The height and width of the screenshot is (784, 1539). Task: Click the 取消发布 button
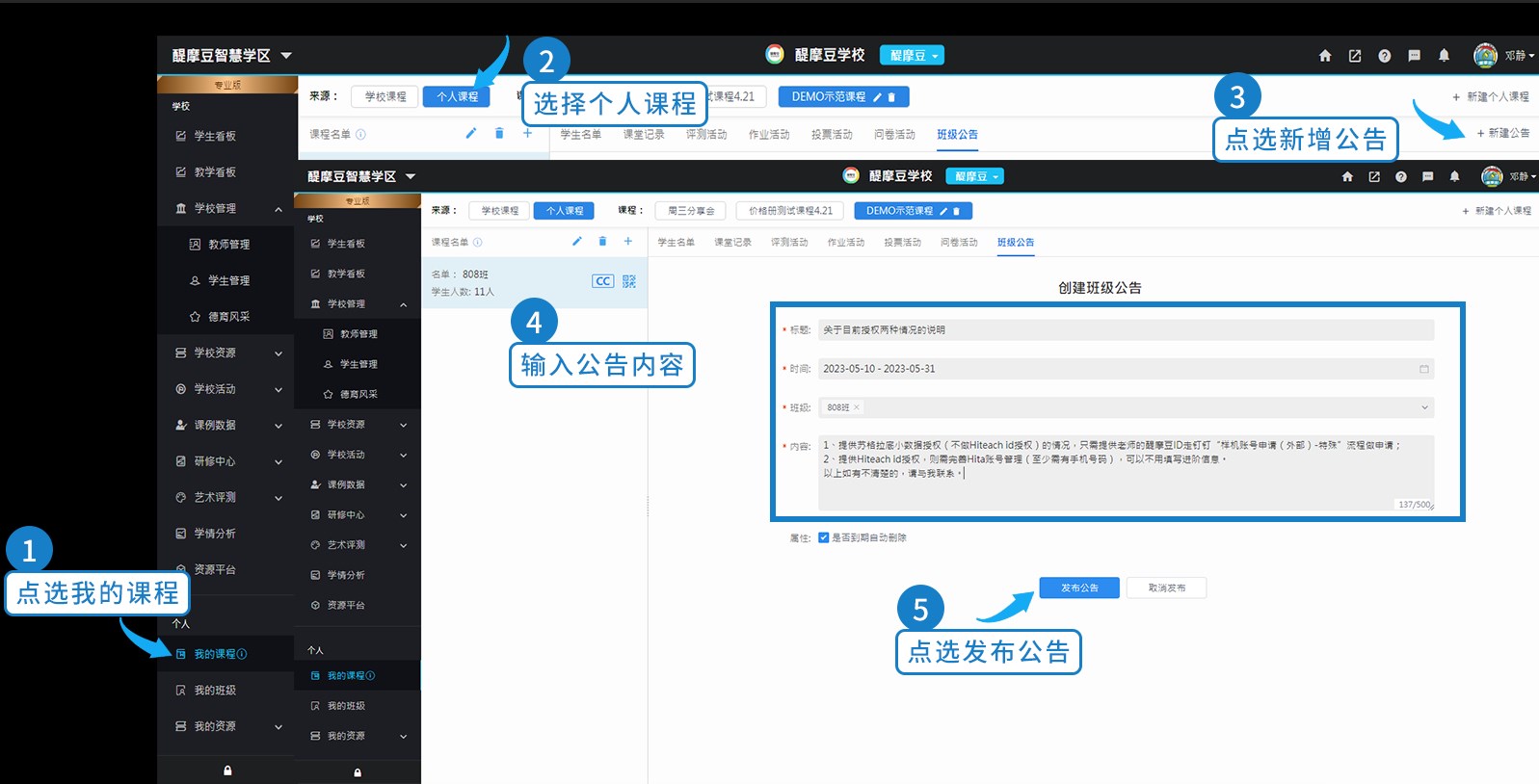tap(1166, 588)
